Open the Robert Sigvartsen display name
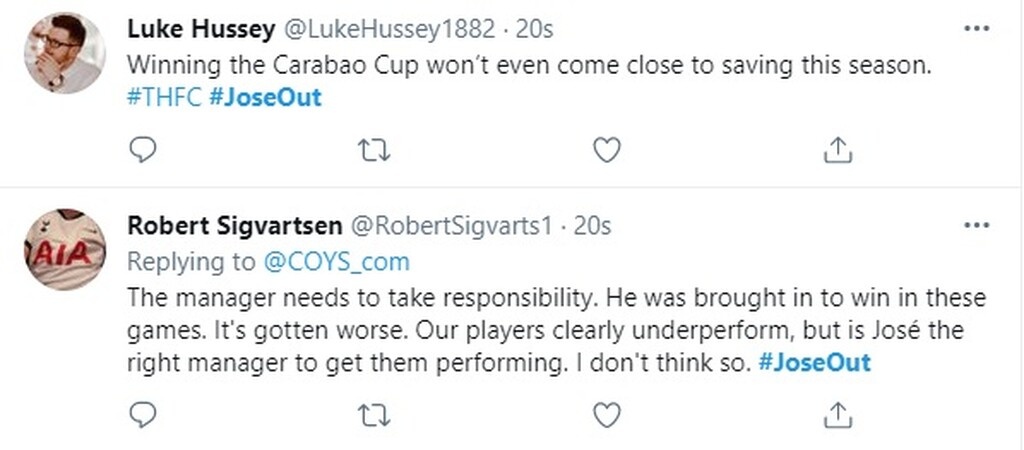1024x450 pixels. click(235, 227)
